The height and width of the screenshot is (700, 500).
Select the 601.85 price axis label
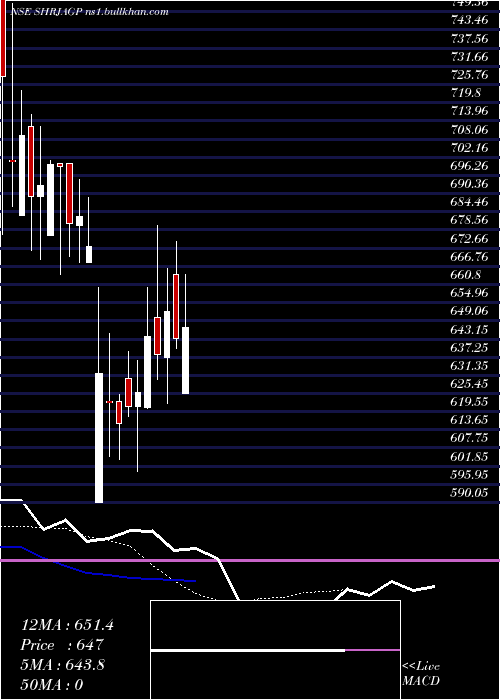tap(469, 457)
